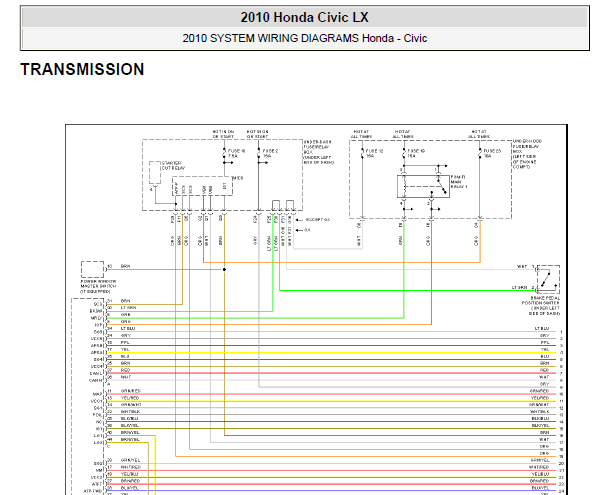The width and height of the screenshot is (604, 495).
Task: Click the LT BLU label at terminal 1
Action: (542, 329)
